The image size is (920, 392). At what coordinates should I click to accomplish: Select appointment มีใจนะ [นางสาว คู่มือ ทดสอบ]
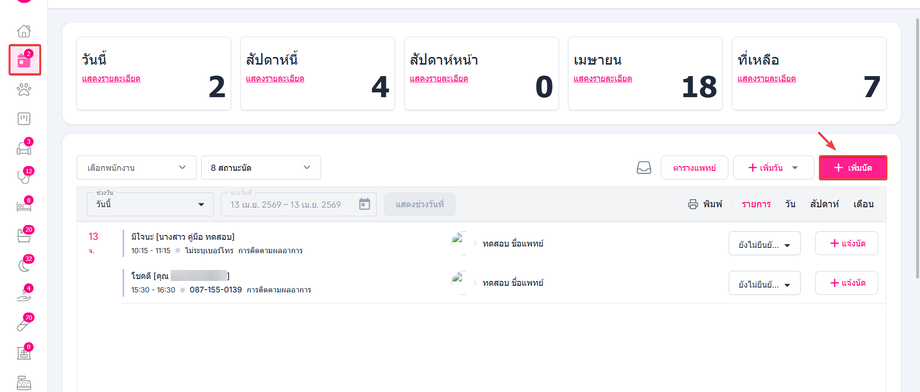tap(183, 237)
